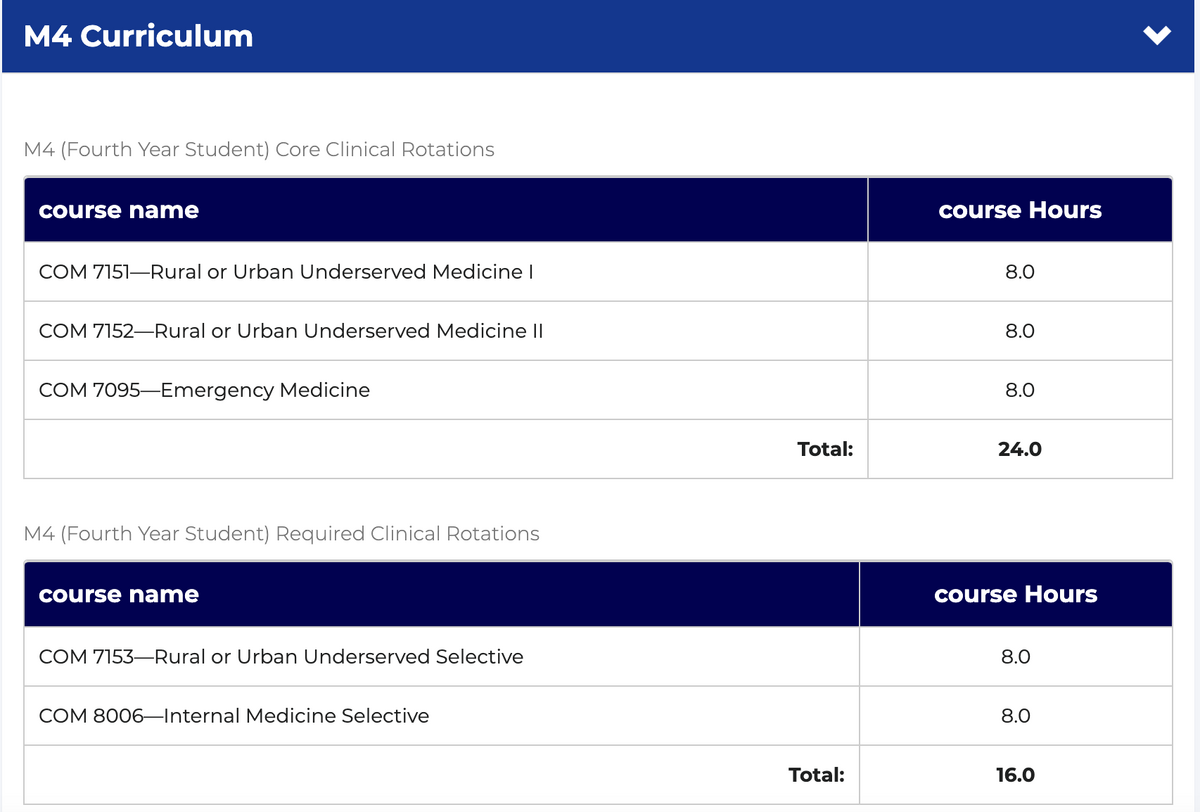Click the Total label beside 16.0
The width and height of the screenshot is (1200, 812).
click(x=816, y=775)
